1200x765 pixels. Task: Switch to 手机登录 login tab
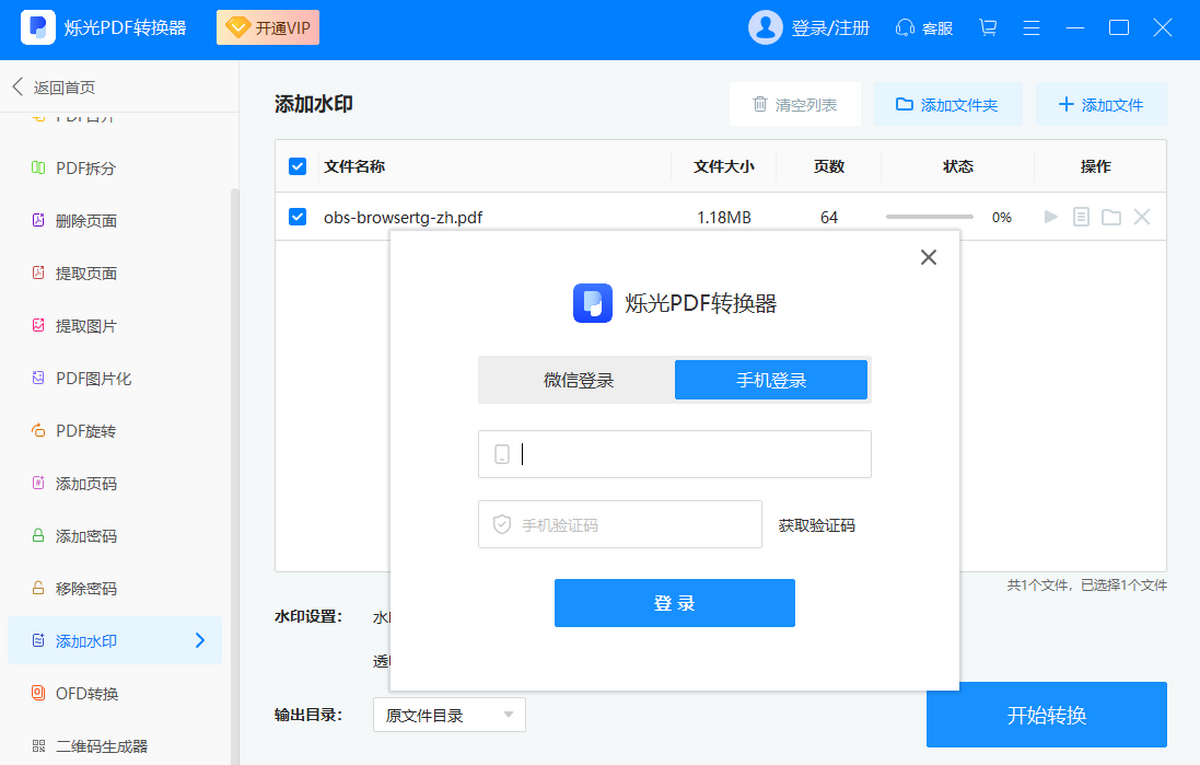coord(771,380)
